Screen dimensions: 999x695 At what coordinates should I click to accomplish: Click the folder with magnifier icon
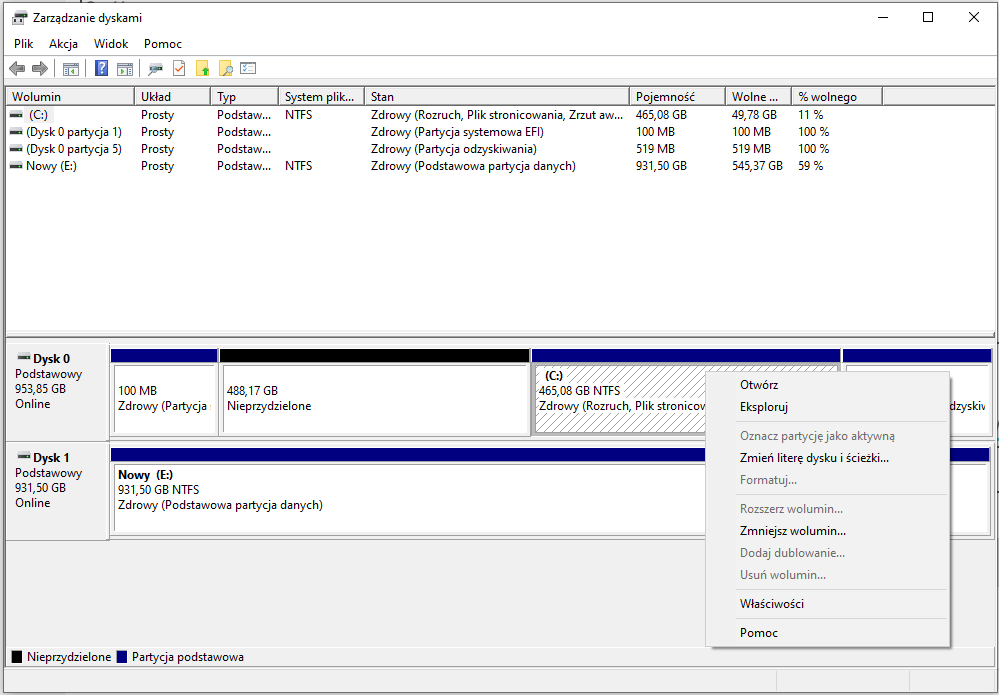tap(226, 69)
